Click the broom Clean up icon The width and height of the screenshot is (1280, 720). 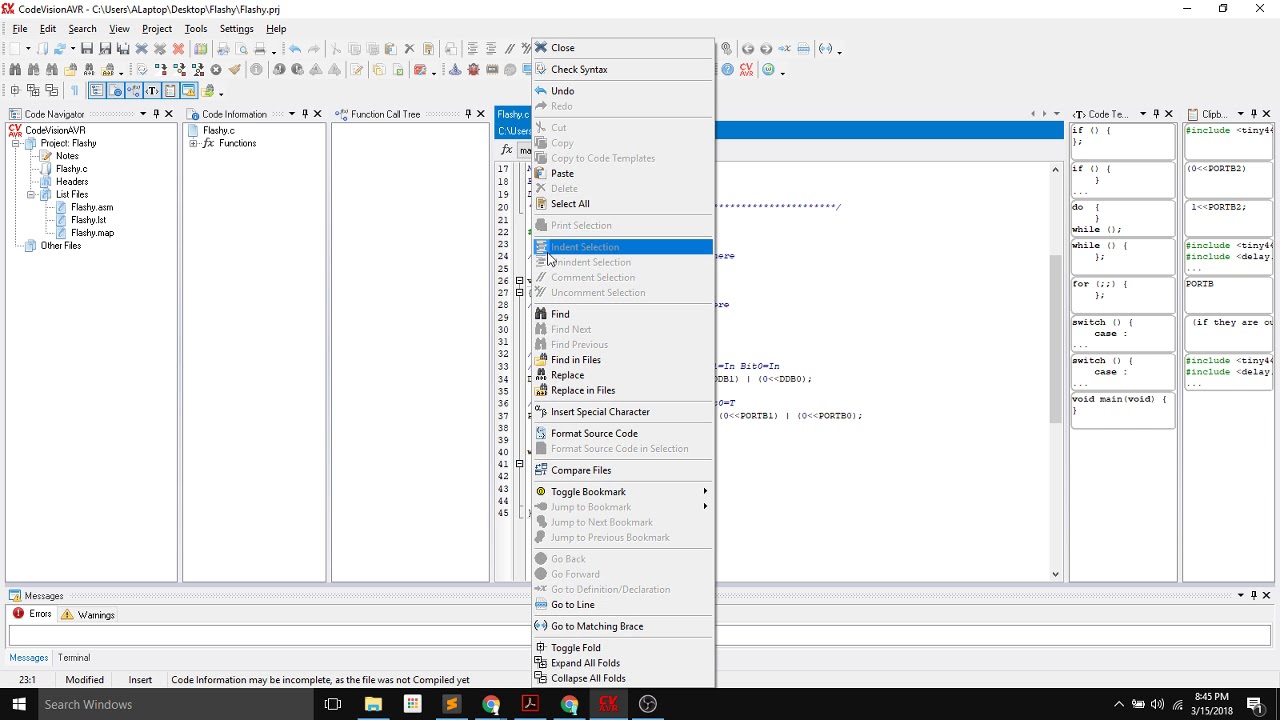click(234, 70)
